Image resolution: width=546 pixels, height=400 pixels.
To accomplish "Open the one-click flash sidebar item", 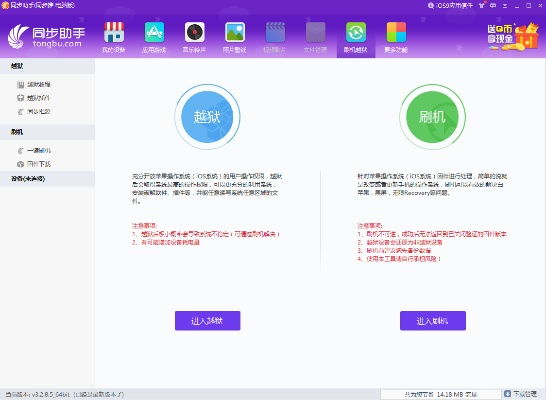I will [x=34, y=150].
